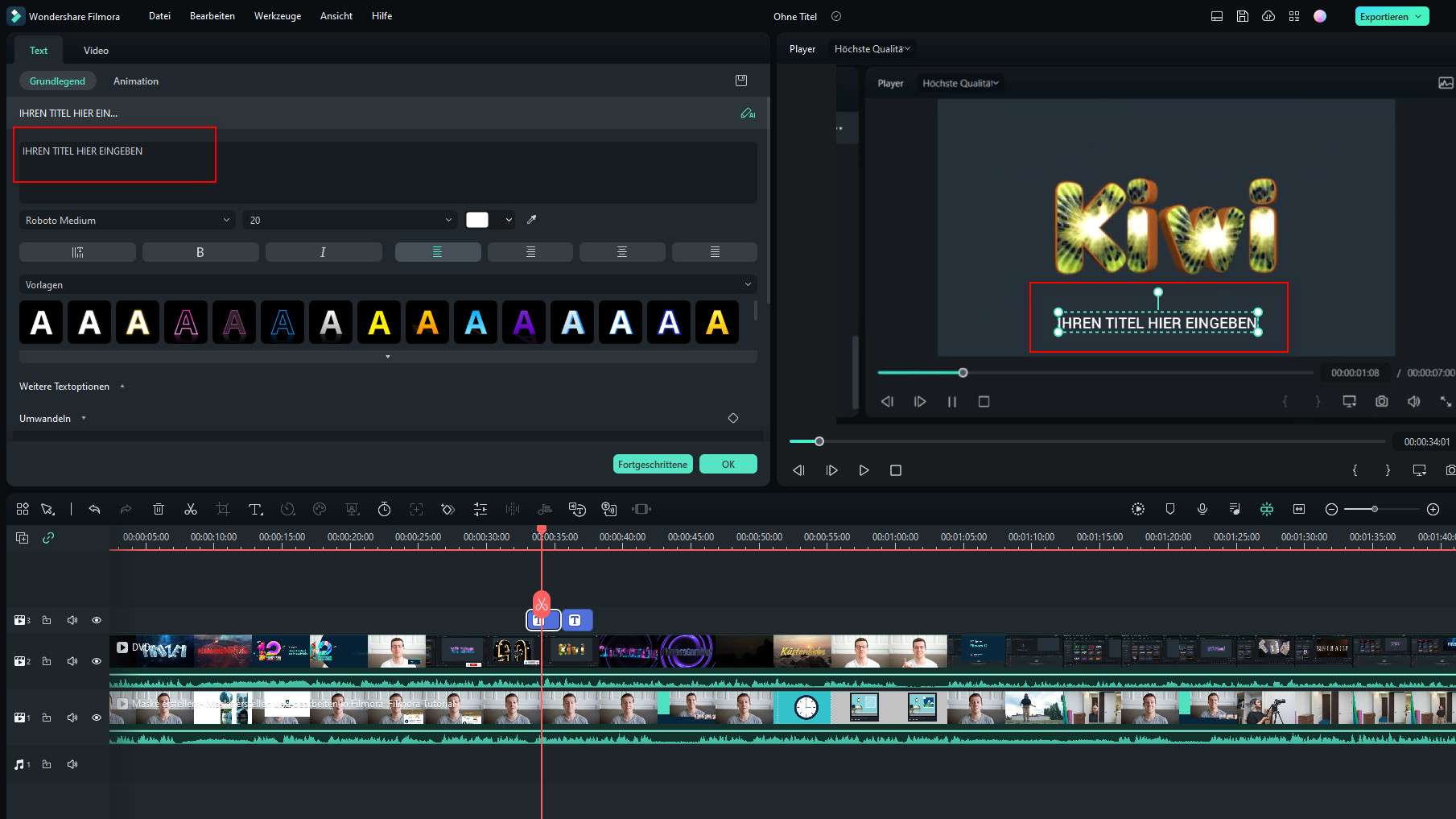Select the crop tool in timeline toolbar
The height and width of the screenshot is (819, 1456).
[x=223, y=509]
